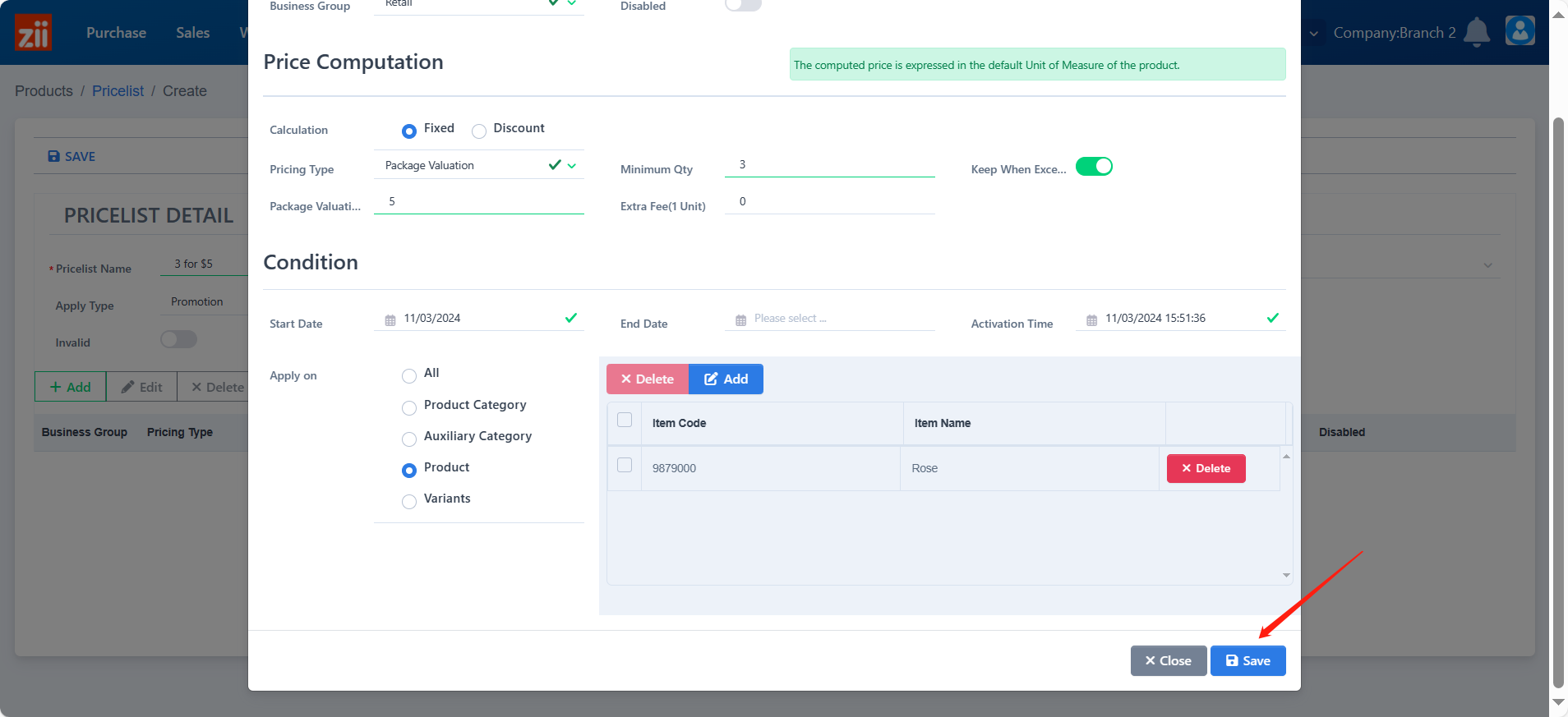Click the Extra Fee(1 Unit) input field
The height and width of the screenshot is (717, 1568).
coord(829,202)
